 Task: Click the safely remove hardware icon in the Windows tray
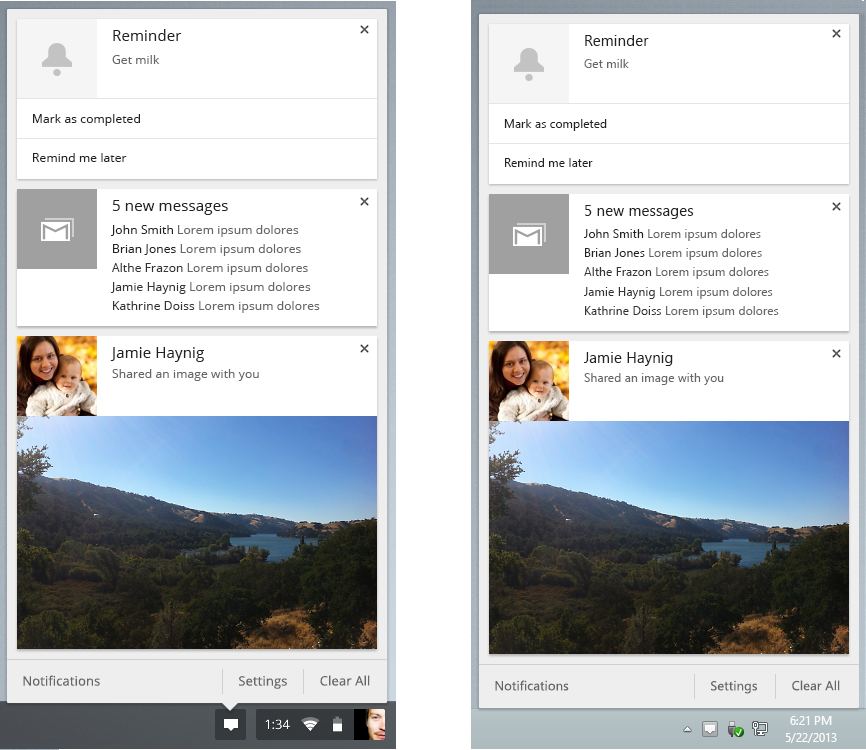pyautogui.click(x=735, y=730)
